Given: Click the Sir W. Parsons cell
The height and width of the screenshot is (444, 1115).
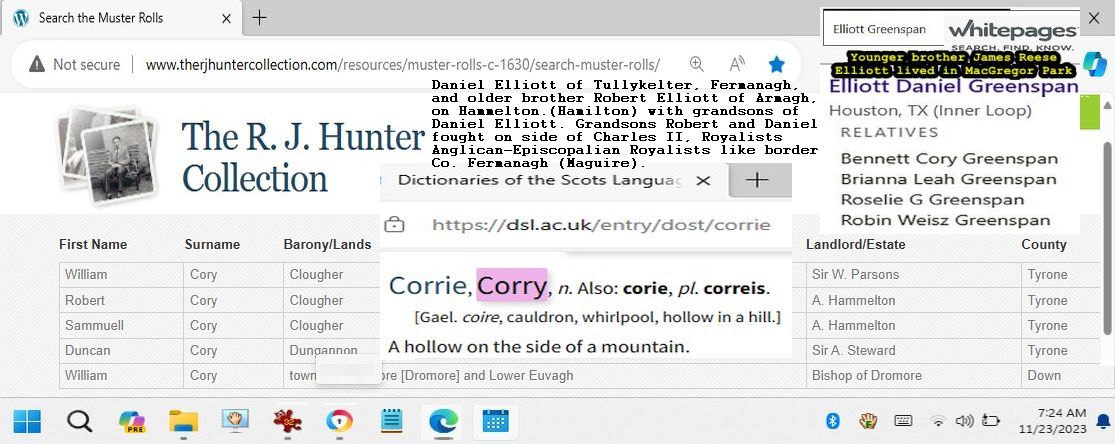Looking at the screenshot, I should tap(914, 275).
